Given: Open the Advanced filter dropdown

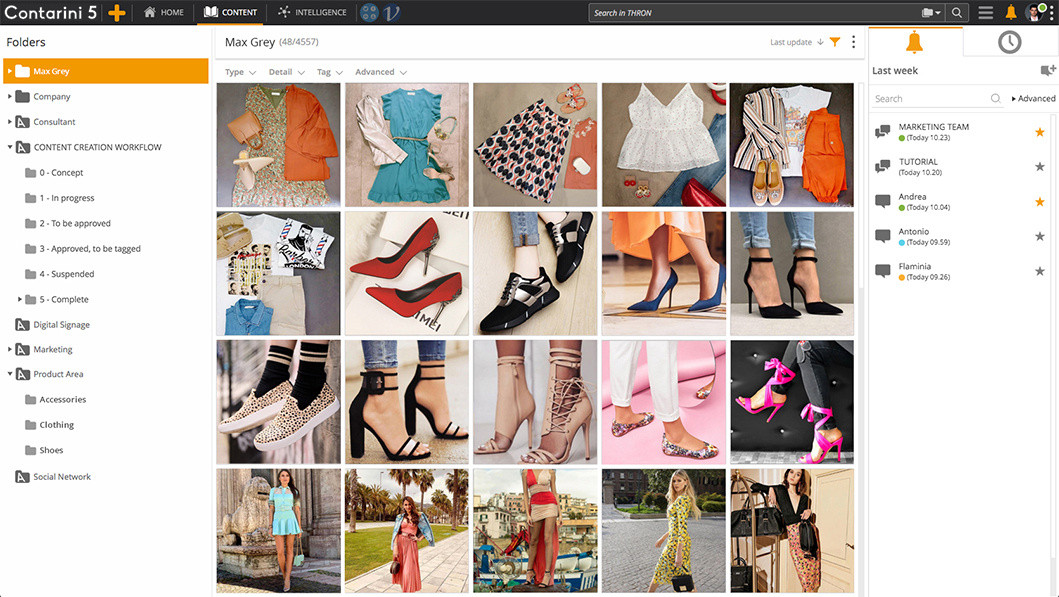Looking at the screenshot, I should point(381,72).
